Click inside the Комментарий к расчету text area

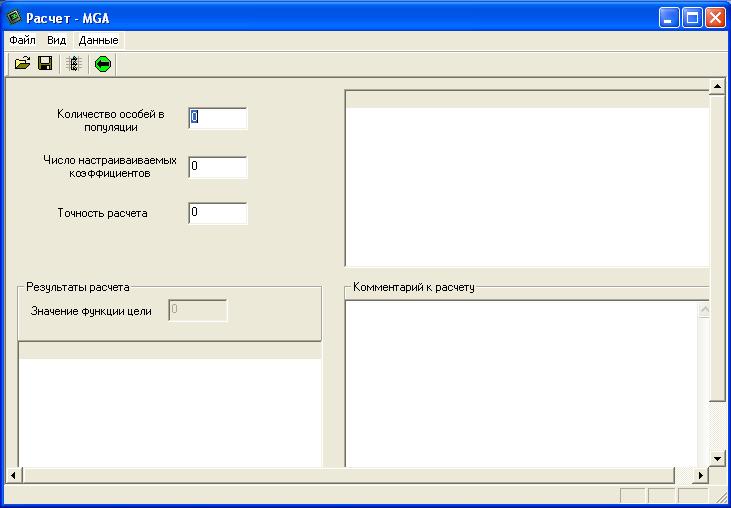point(520,380)
